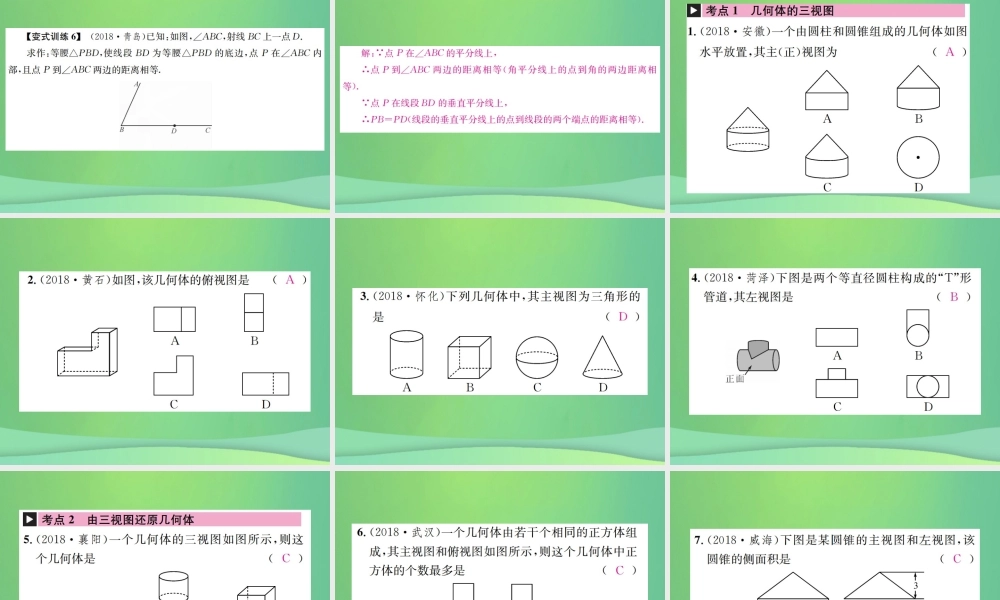Screen dimensions: 1000x600
Task: Choose option B figure in question 1
Action: (x=918, y=88)
